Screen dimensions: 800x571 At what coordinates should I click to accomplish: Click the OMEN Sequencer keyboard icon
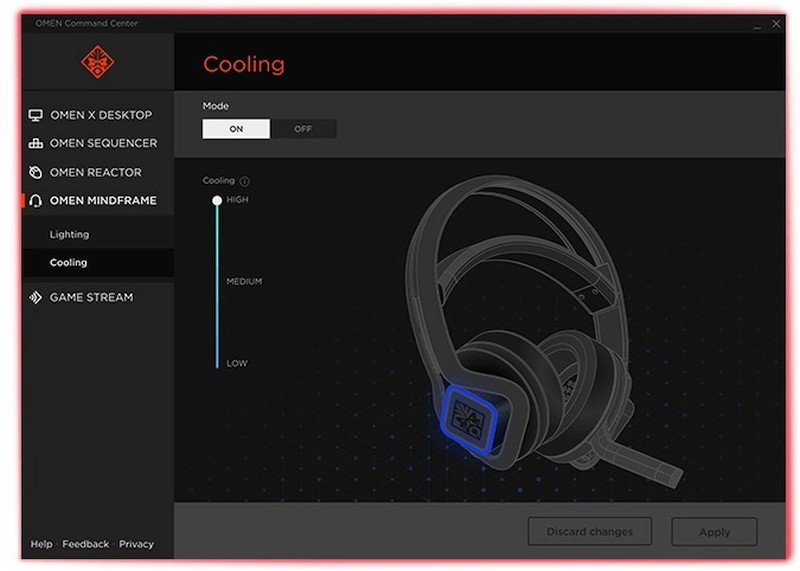(36, 143)
